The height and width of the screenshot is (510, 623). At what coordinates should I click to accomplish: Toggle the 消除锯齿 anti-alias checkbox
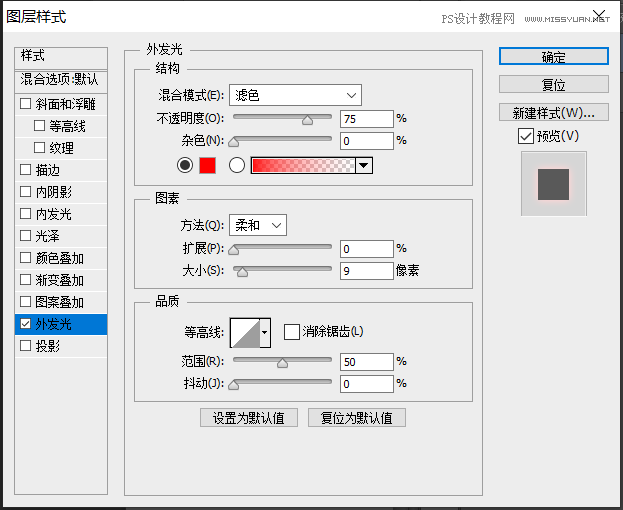click(x=292, y=332)
